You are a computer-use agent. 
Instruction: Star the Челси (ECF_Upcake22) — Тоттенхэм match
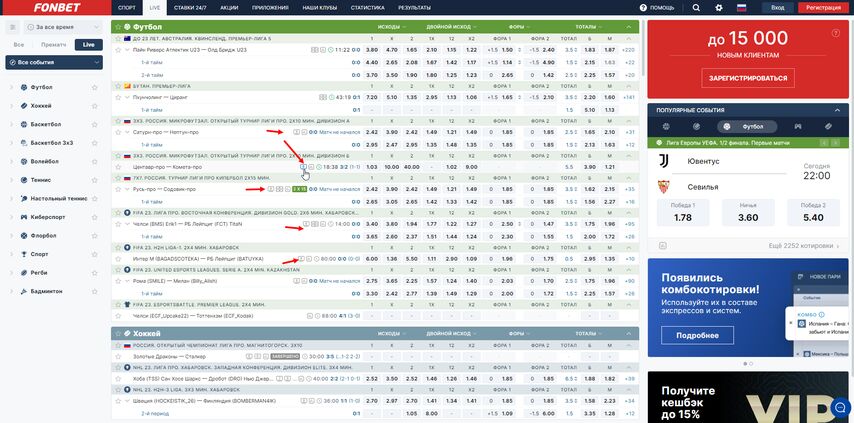(118, 316)
